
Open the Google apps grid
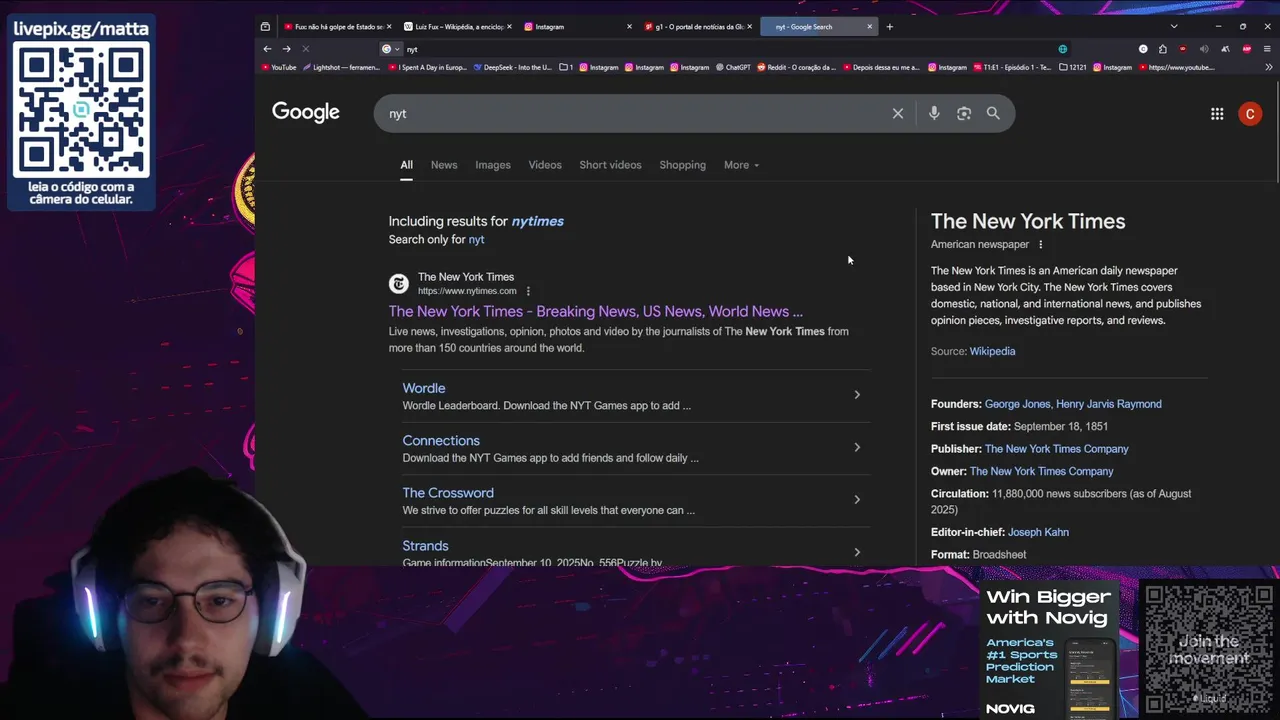[1217, 114]
